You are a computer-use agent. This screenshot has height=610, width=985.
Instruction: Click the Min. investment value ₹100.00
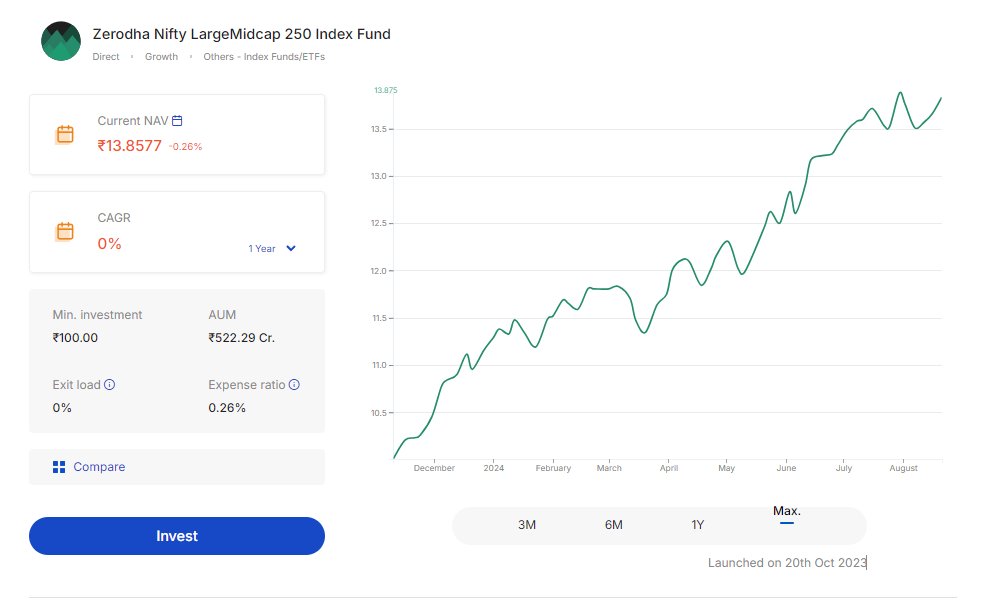[x=75, y=338]
